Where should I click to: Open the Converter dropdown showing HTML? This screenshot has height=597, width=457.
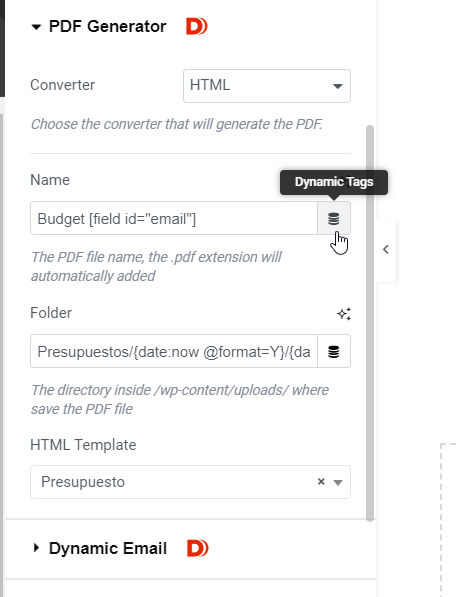tap(267, 86)
